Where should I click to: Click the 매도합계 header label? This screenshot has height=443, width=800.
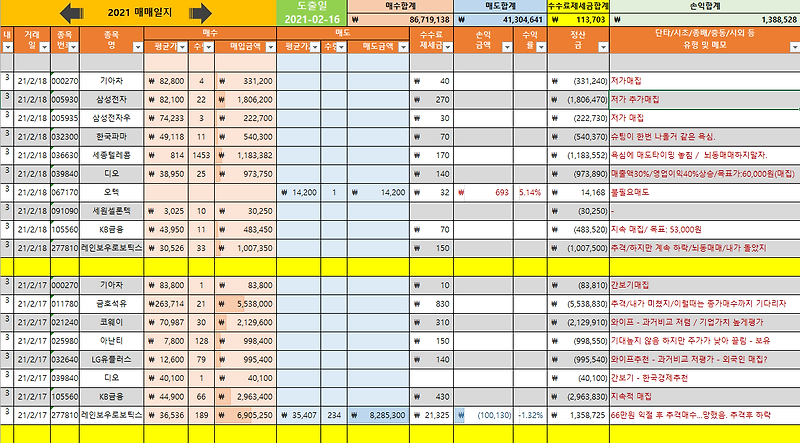pyautogui.click(x=500, y=6)
